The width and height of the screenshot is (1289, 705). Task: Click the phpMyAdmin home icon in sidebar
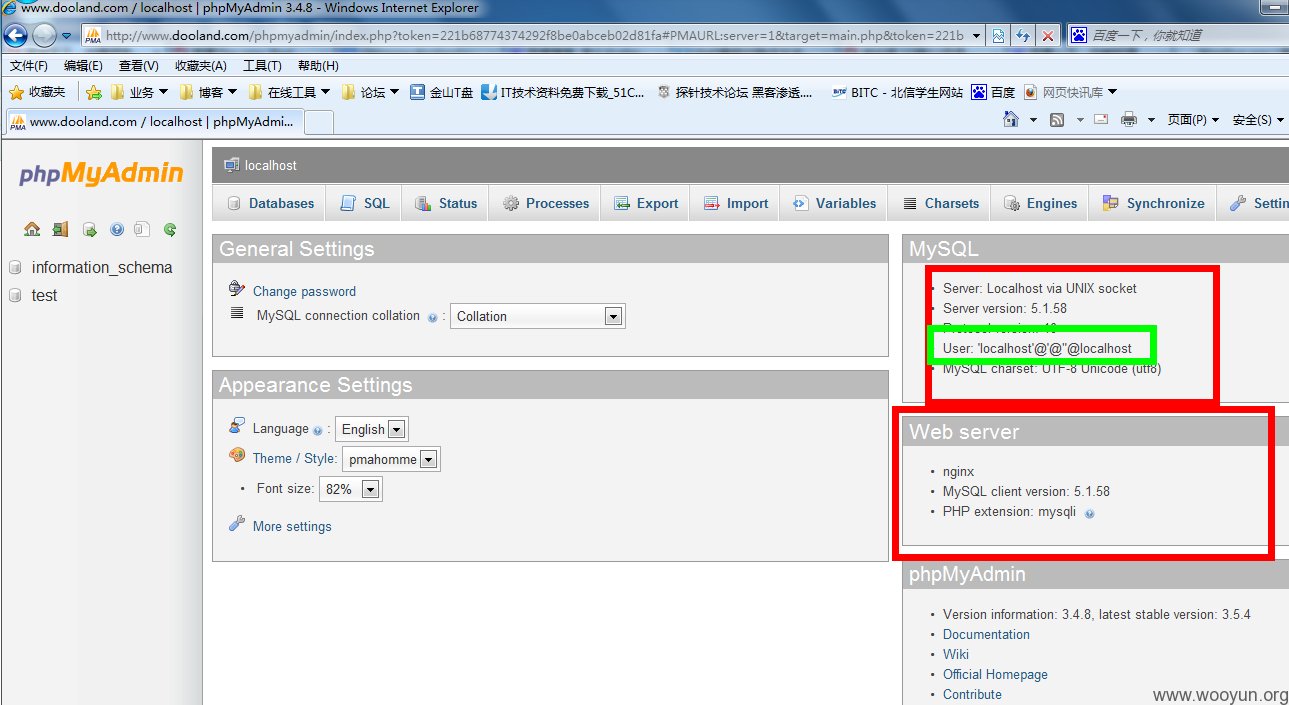click(x=32, y=229)
